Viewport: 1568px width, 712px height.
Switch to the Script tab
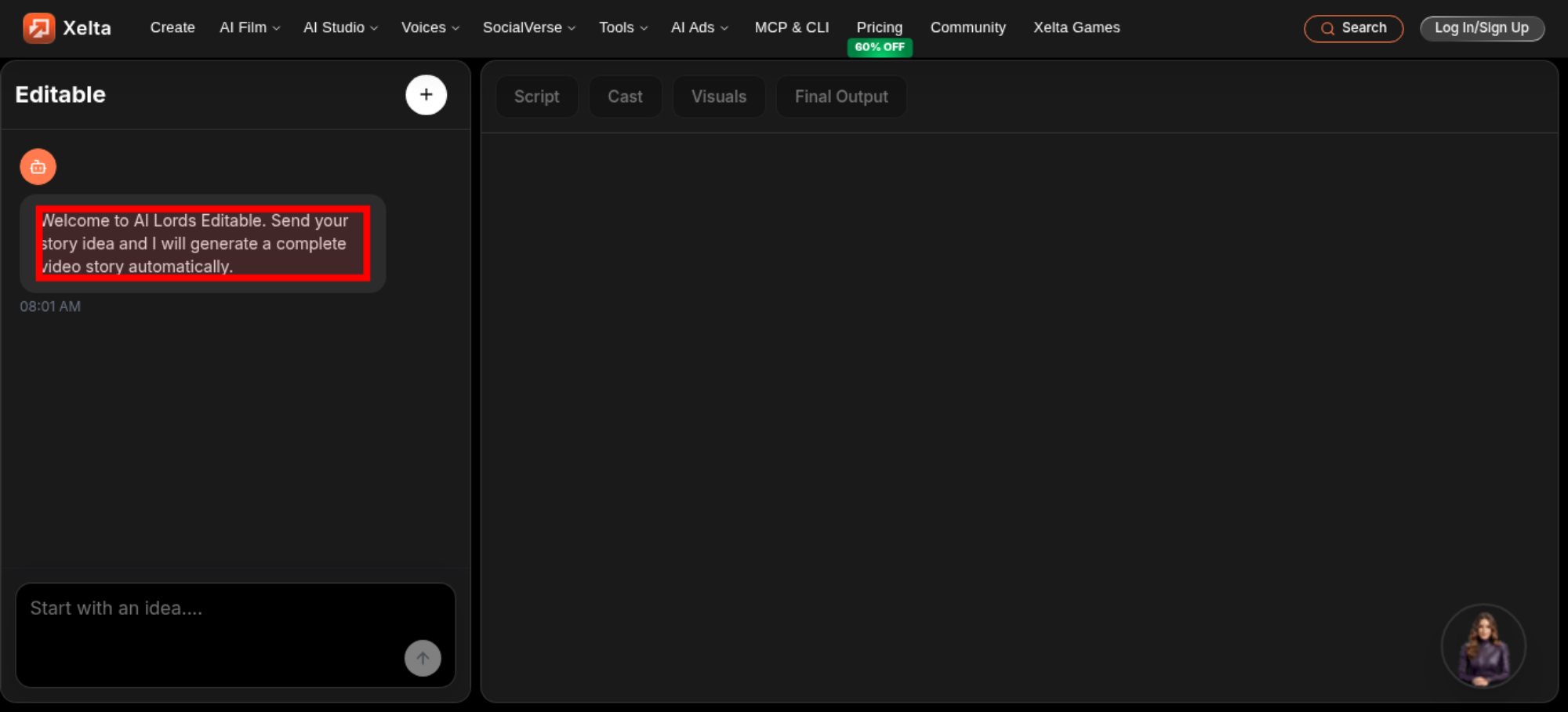pyautogui.click(x=537, y=96)
